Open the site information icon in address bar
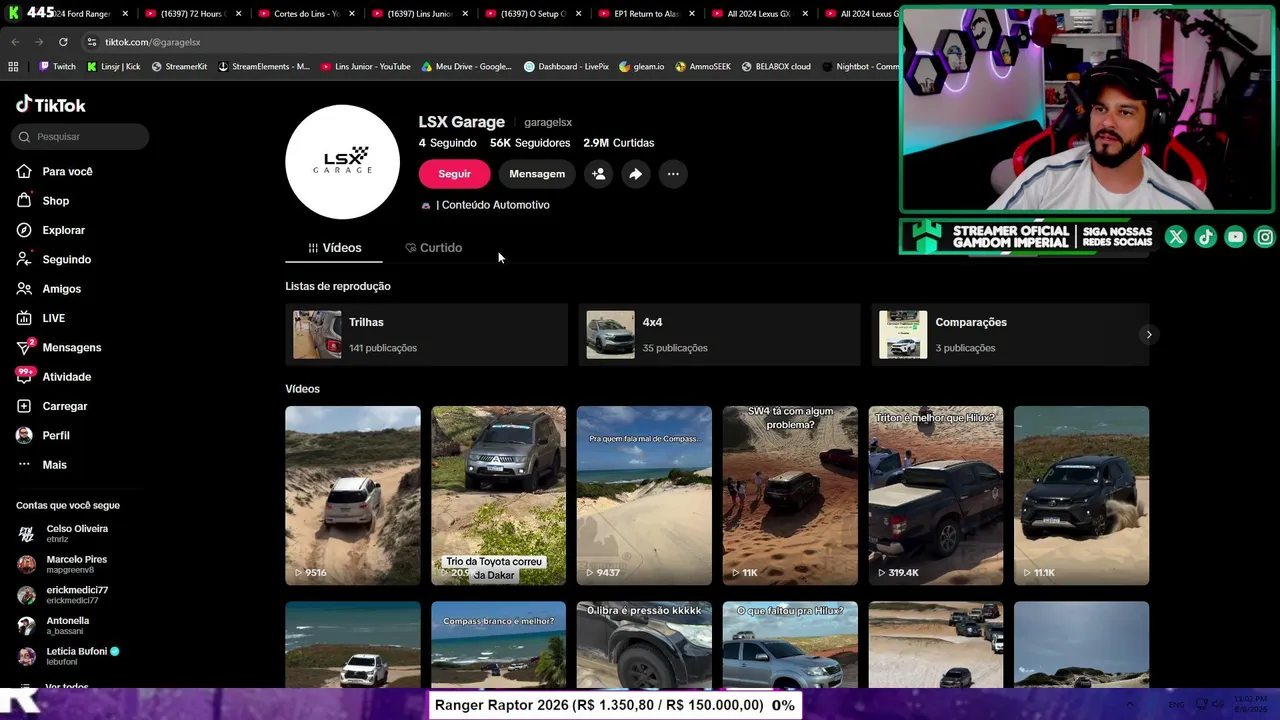Screen dimensions: 1280x720 tap(92, 42)
